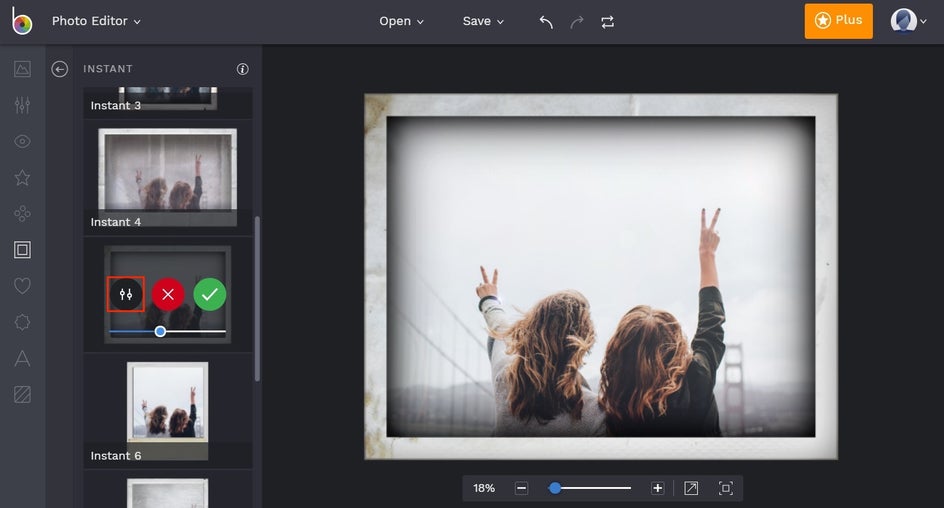Undo the last action
Viewport: 944px width, 508px height.
546,22
